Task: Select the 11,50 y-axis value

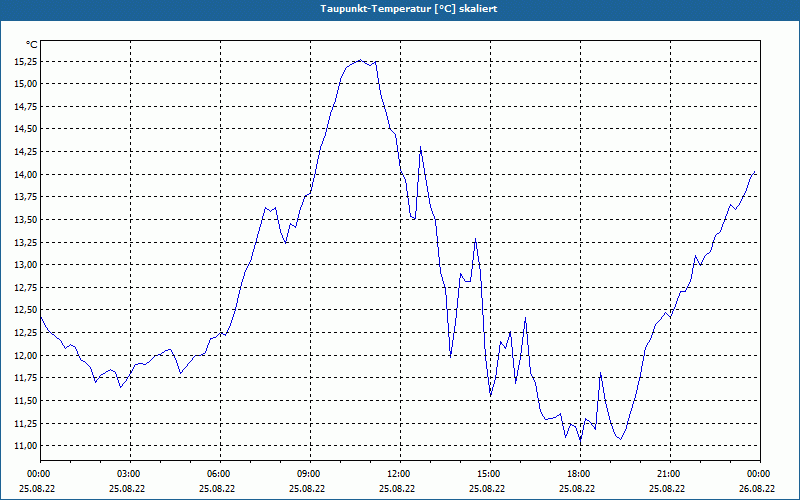Action: pos(26,401)
